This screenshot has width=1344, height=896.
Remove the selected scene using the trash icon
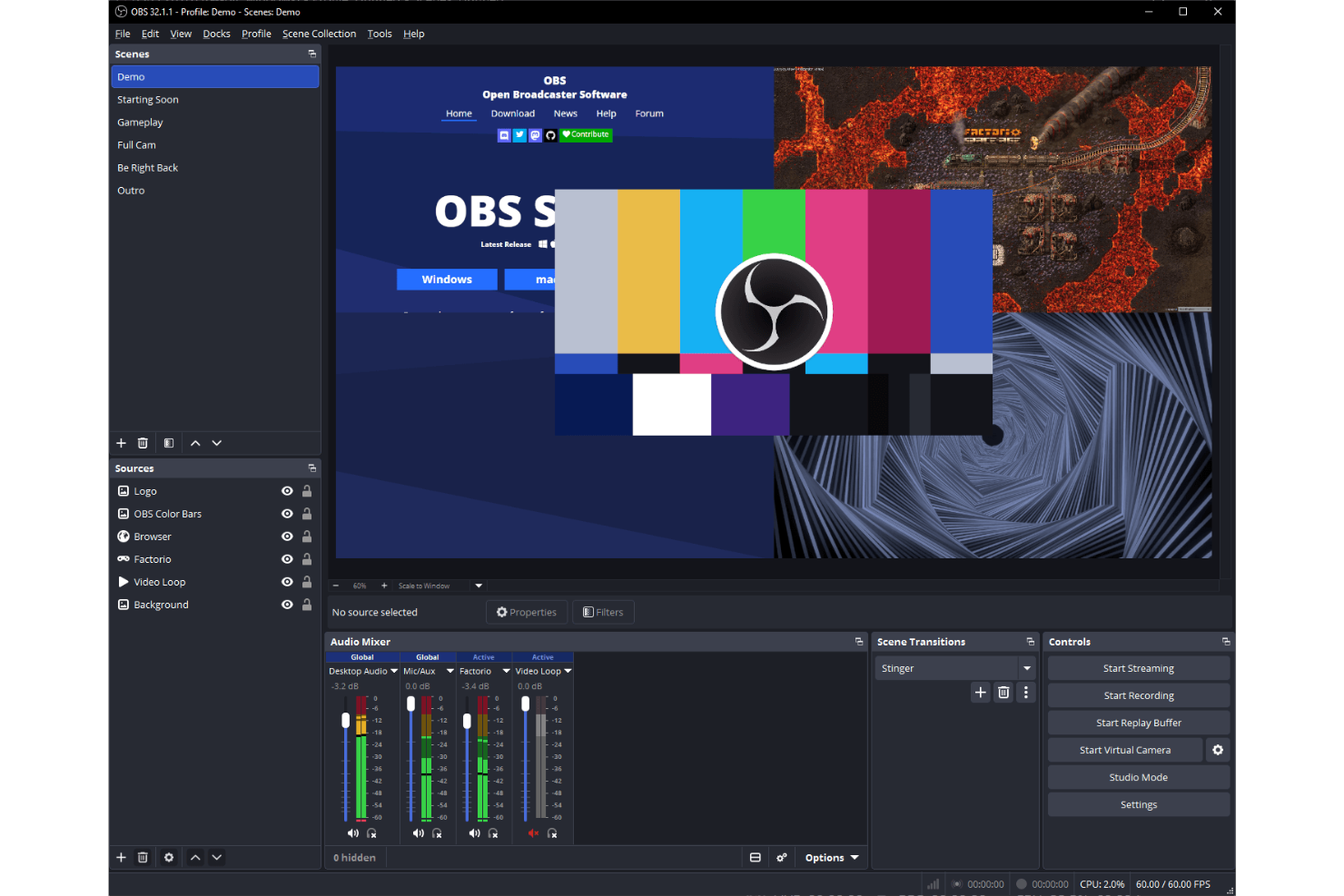(x=143, y=443)
